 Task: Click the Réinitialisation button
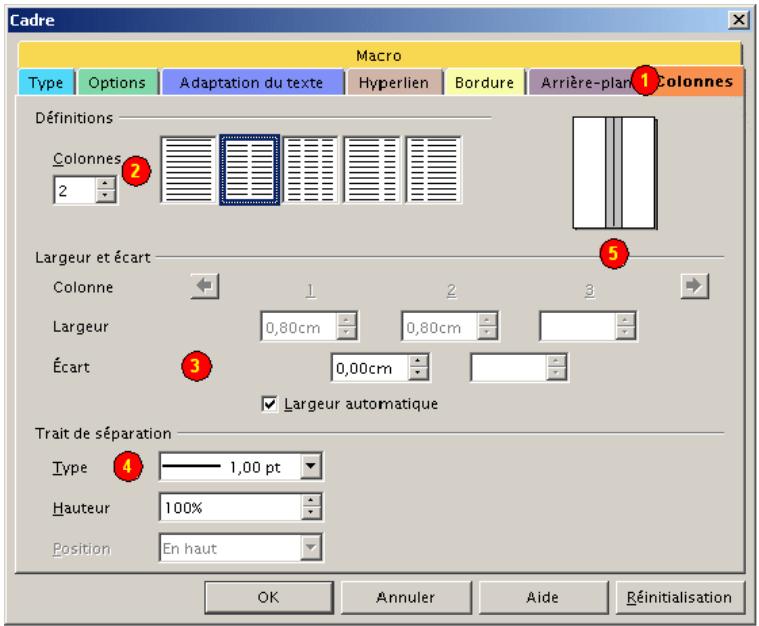pyautogui.click(x=680, y=597)
